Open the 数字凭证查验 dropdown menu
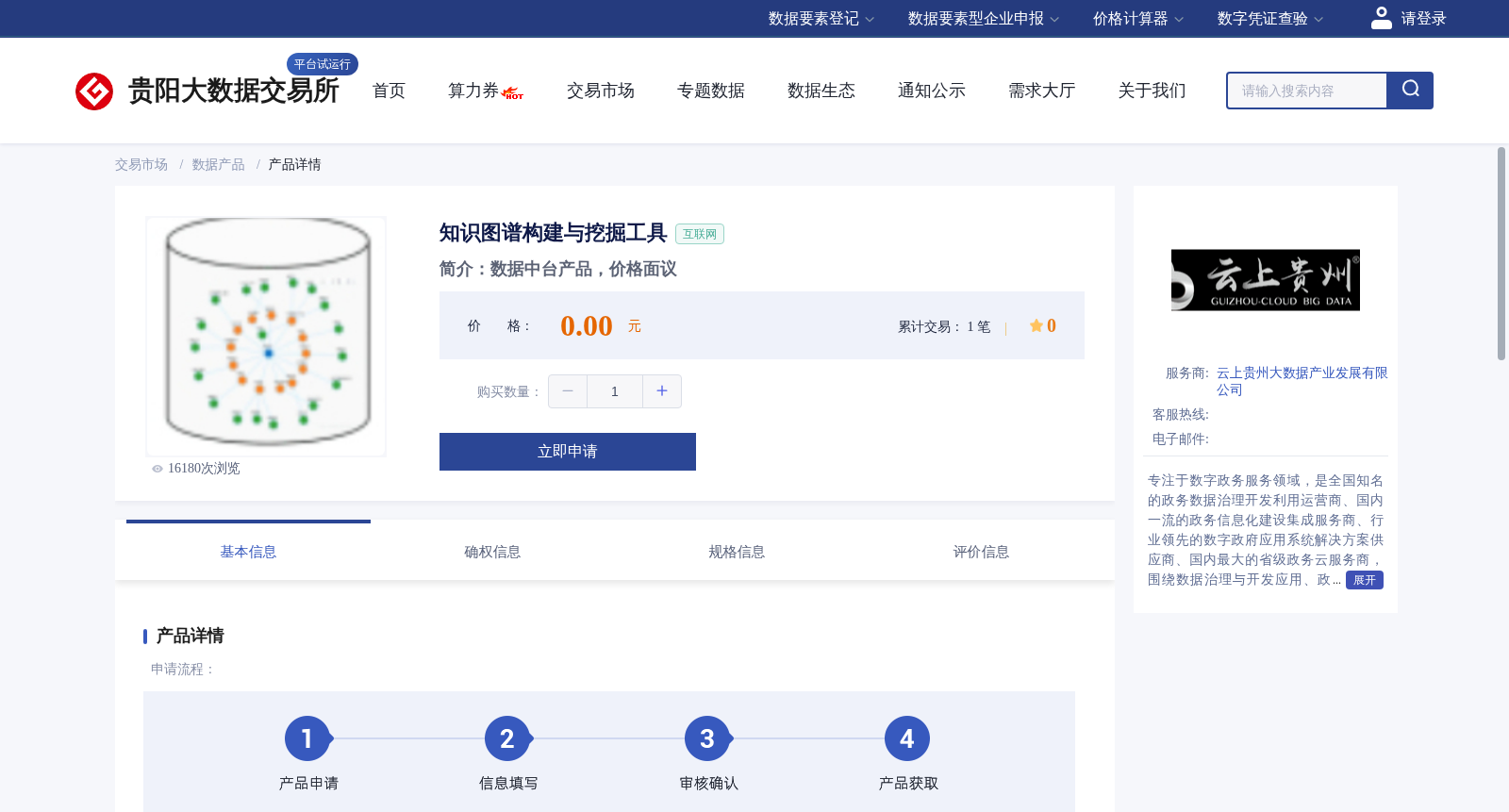The image size is (1509, 812). point(1270,19)
